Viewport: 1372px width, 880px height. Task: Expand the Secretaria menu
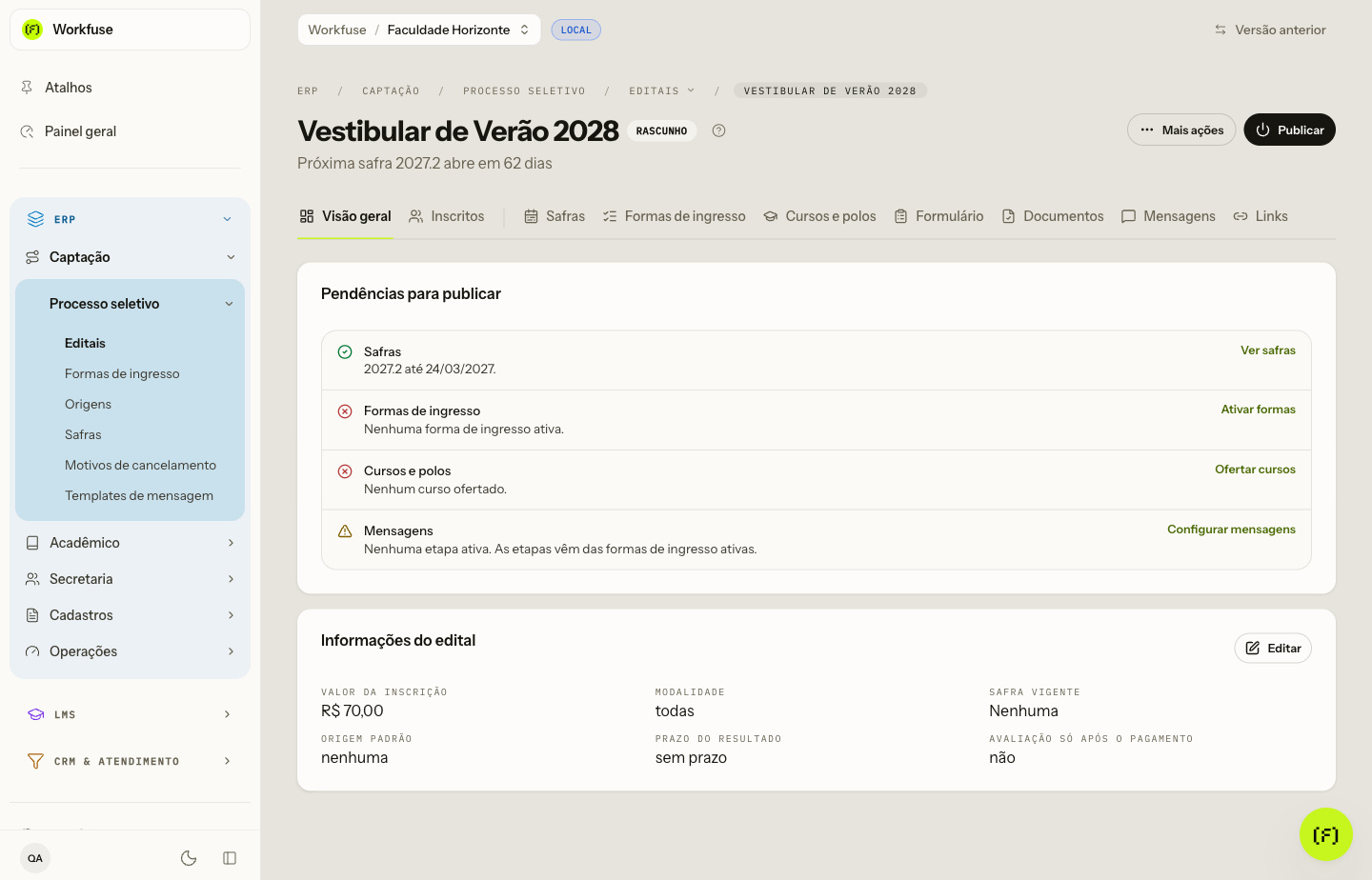pos(130,579)
